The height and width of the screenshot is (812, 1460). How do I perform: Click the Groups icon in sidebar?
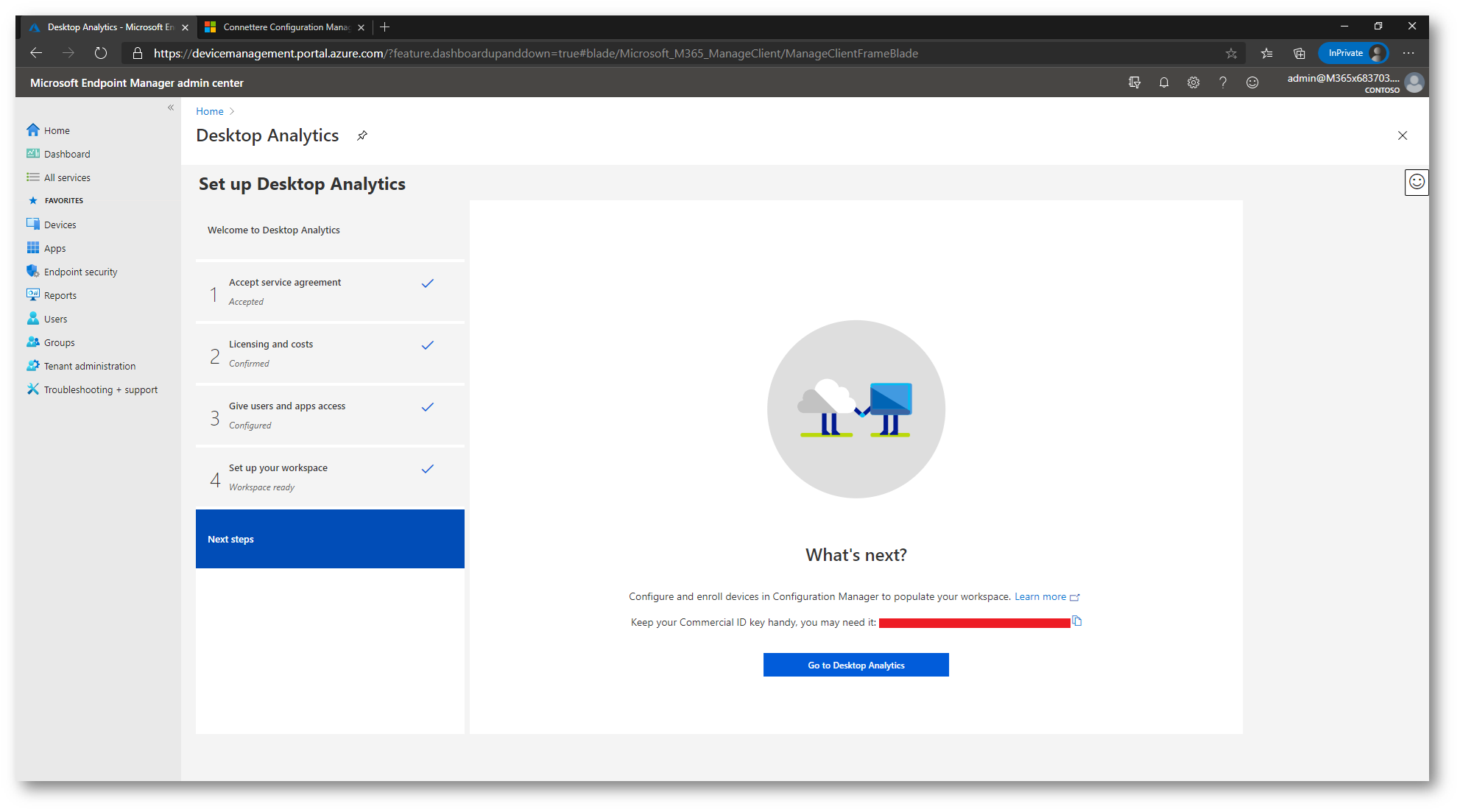(33, 342)
